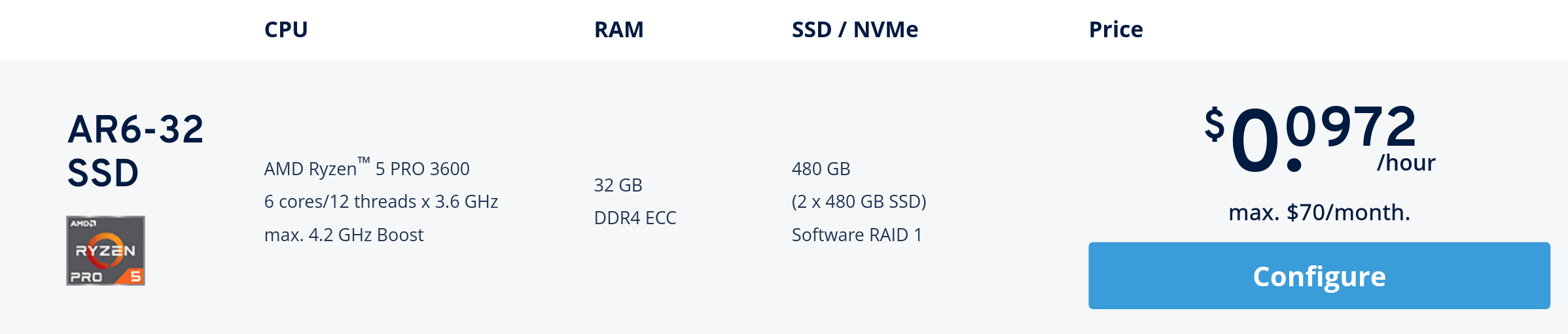1568x334 pixels.
Task: Click the Software RAID 1 text
Action: [857, 235]
